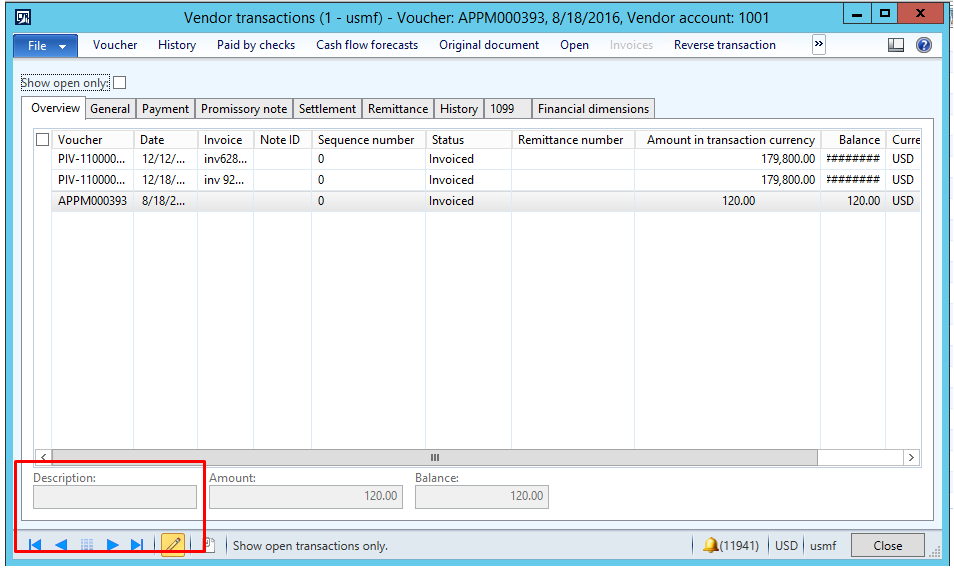Open the Paid by checks menu
Viewport: 954px width, 572px height.
click(256, 45)
